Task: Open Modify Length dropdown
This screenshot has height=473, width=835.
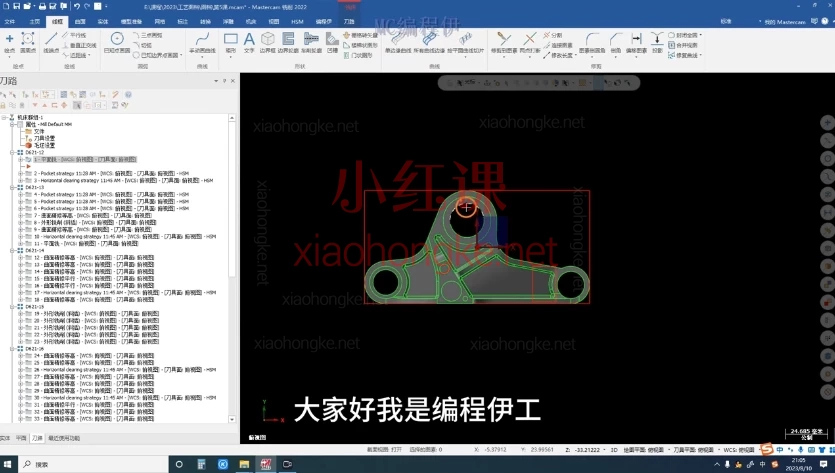Action: click(x=576, y=55)
